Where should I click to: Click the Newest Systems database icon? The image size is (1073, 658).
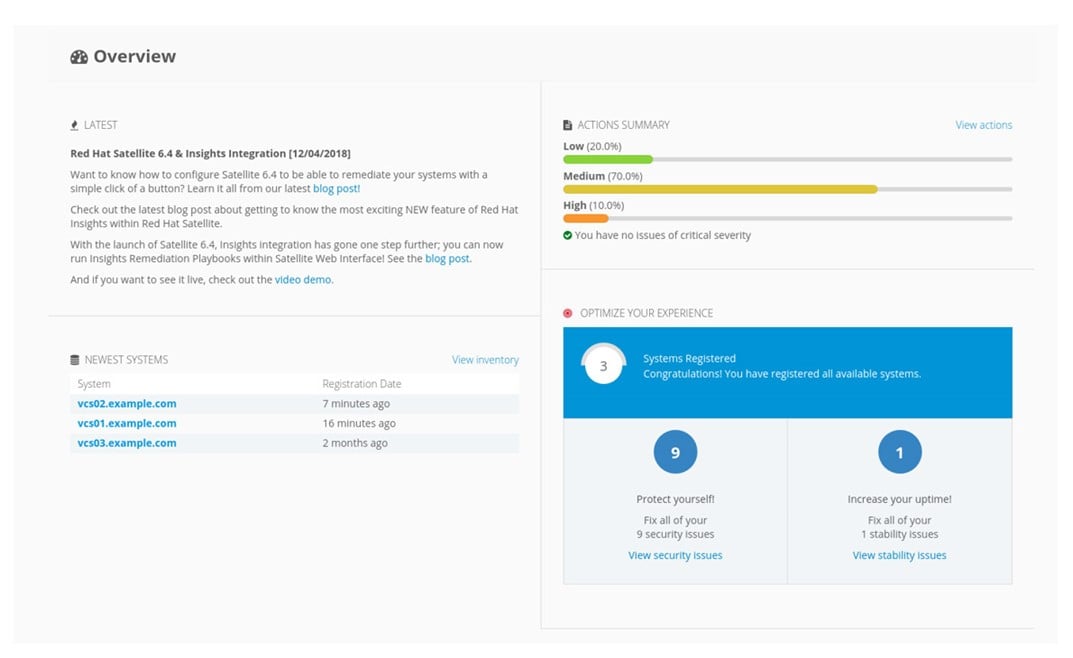tap(74, 360)
